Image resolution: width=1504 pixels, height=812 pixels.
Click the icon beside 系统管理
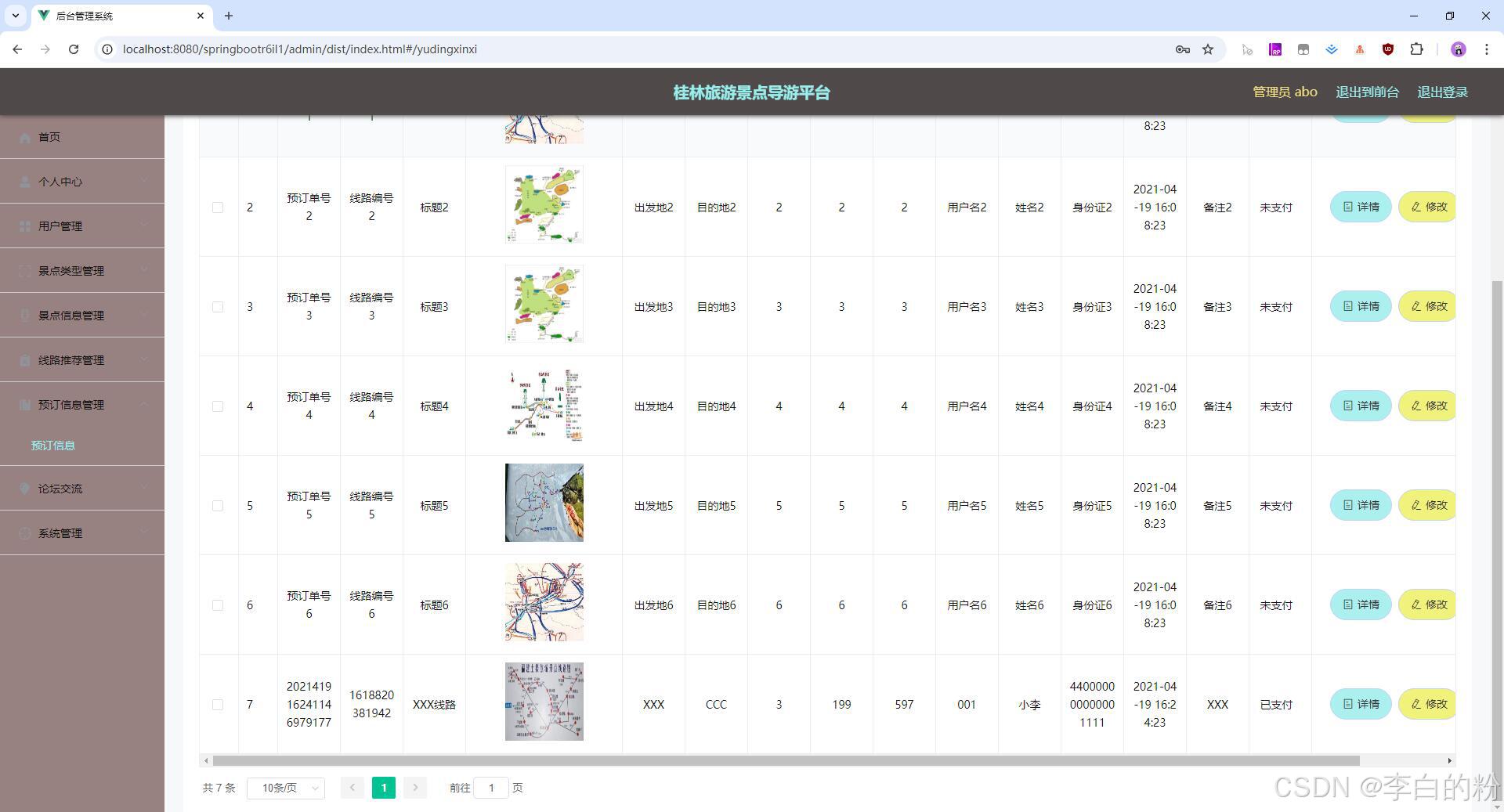click(x=25, y=533)
